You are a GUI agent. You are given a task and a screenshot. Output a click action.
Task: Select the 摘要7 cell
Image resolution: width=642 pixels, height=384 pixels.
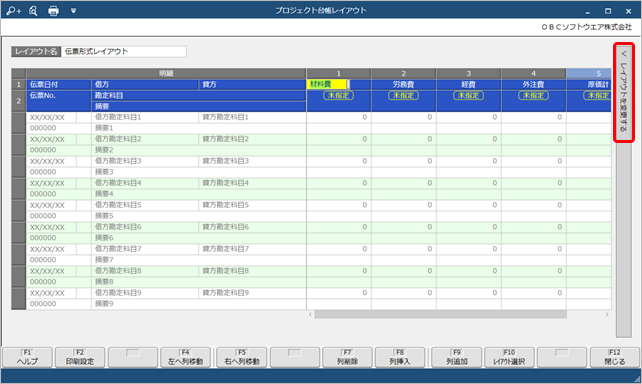point(199,260)
